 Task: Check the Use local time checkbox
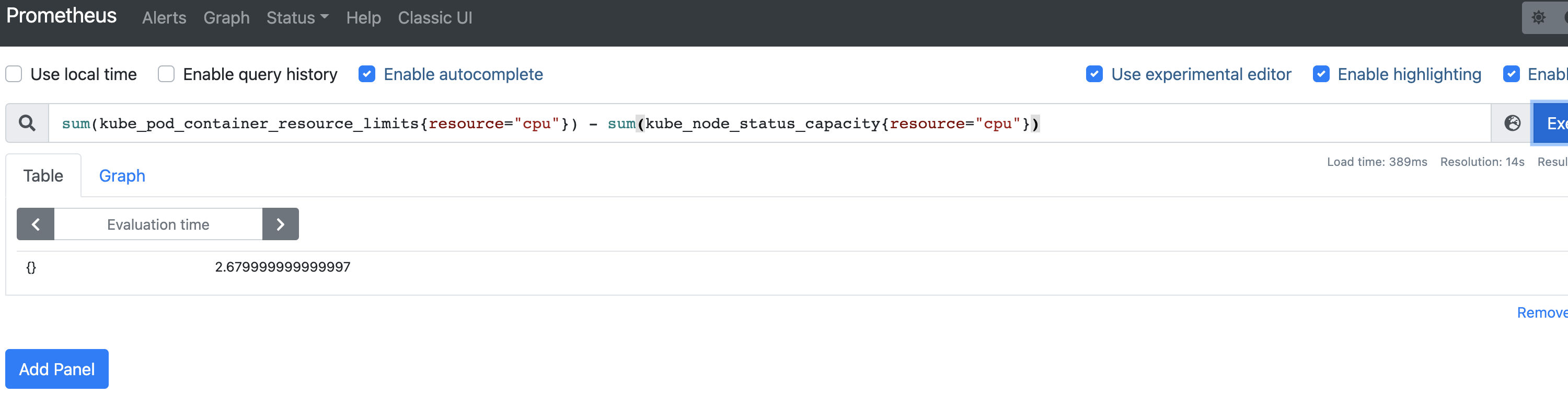click(x=14, y=74)
